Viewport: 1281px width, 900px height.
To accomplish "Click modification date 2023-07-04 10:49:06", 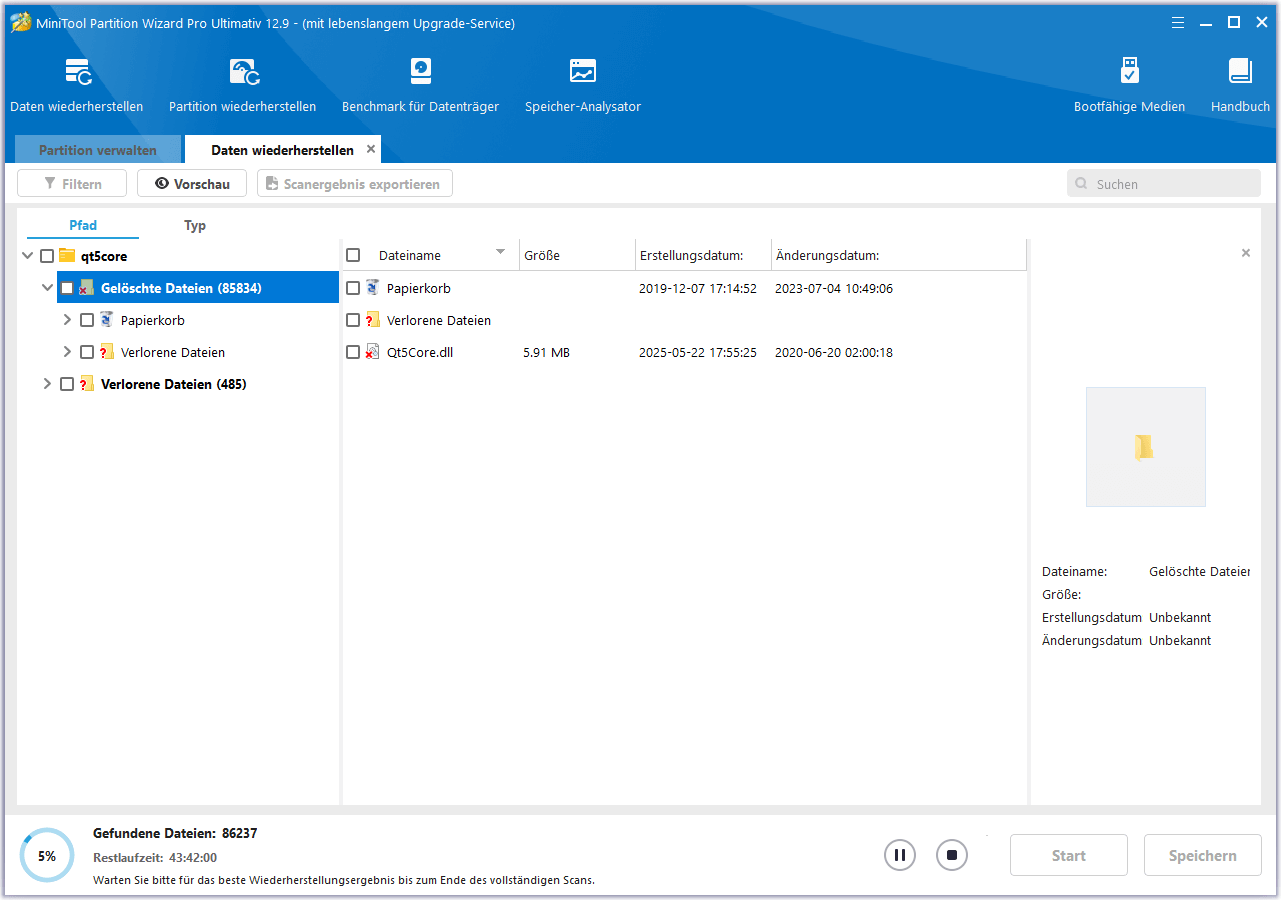I will point(834,288).
